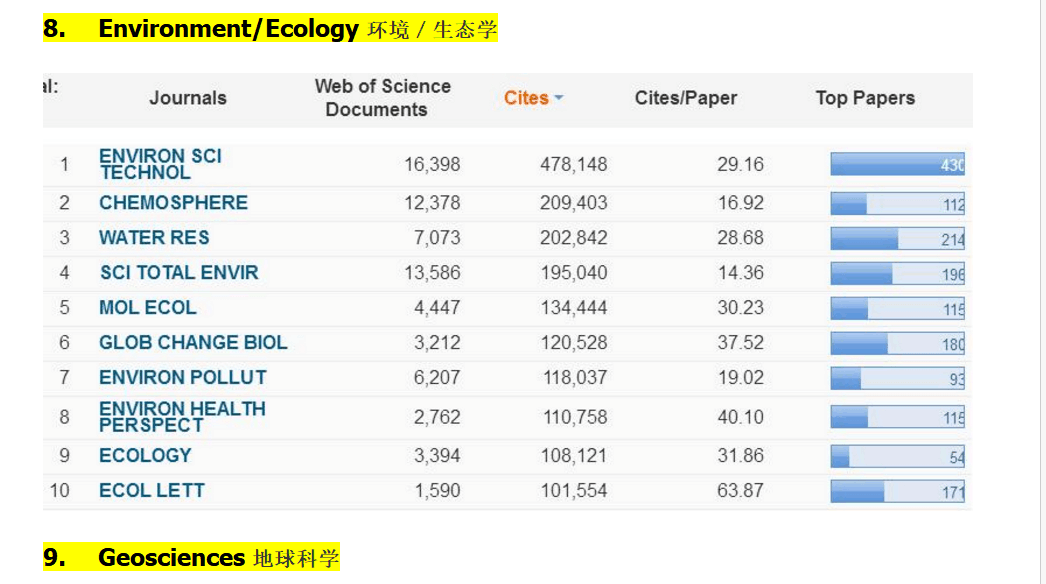Click the top papers bar for WATER RES
The image size is (1046, 584).
coord(897,239)
